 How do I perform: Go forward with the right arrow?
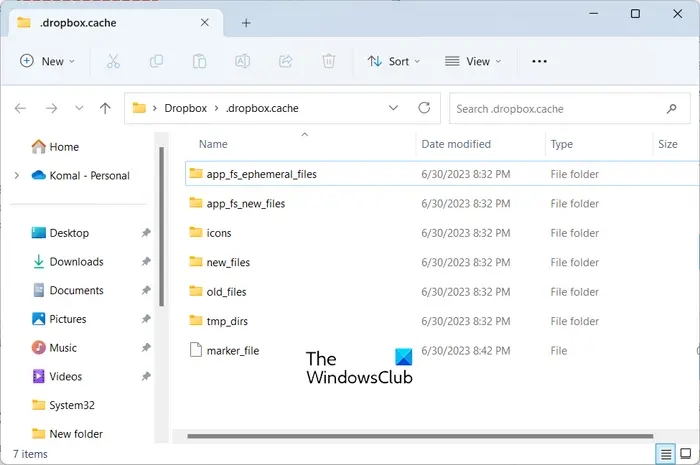(52, 108)
